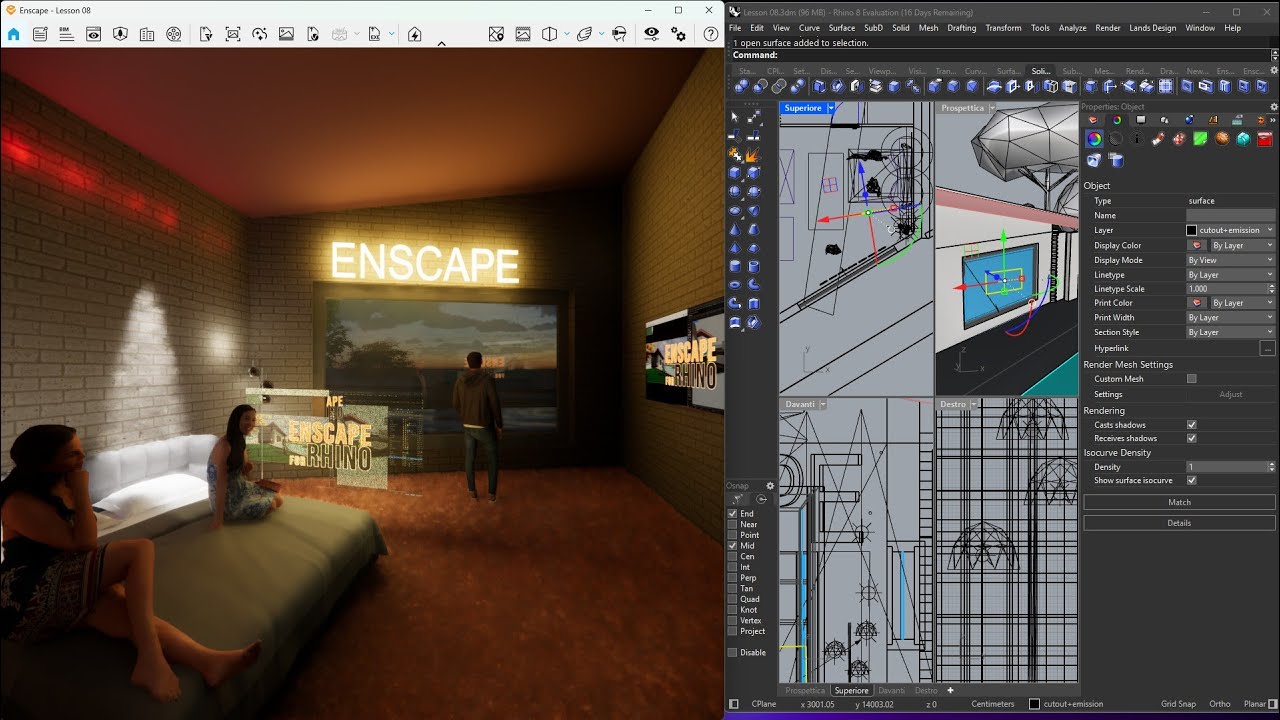Switch to the Prospettica viewport tab at bottom
Screen dimensions: 1280x720
805,690
